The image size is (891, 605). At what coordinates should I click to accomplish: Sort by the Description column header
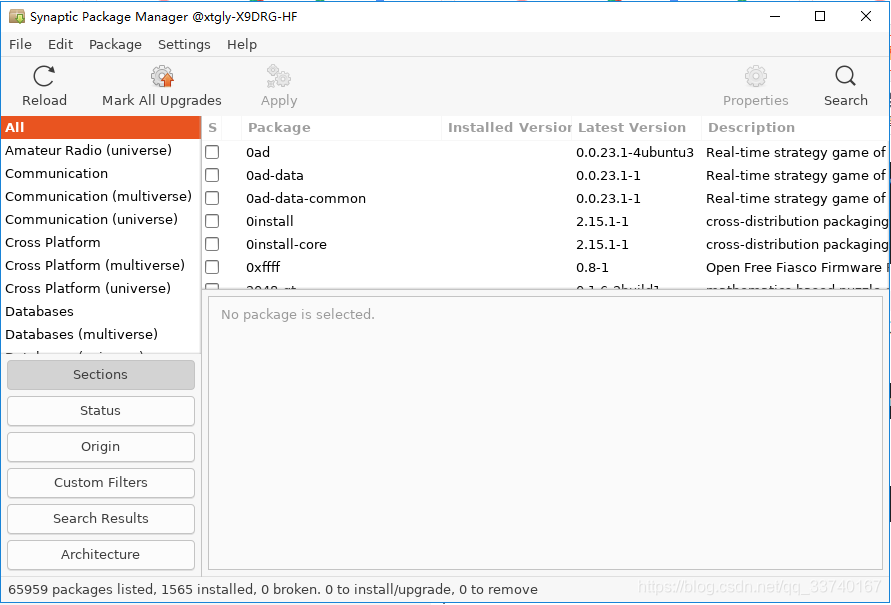point(796,127)
